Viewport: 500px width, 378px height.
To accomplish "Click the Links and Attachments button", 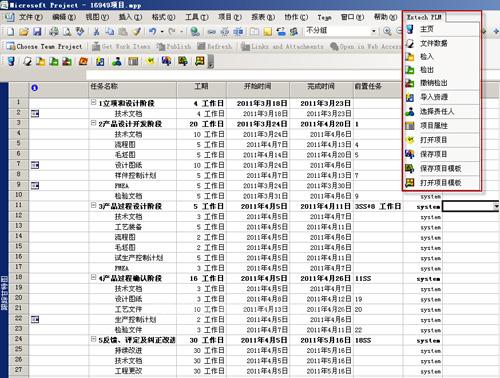I will pyautogui.click(x=282, y=47).
